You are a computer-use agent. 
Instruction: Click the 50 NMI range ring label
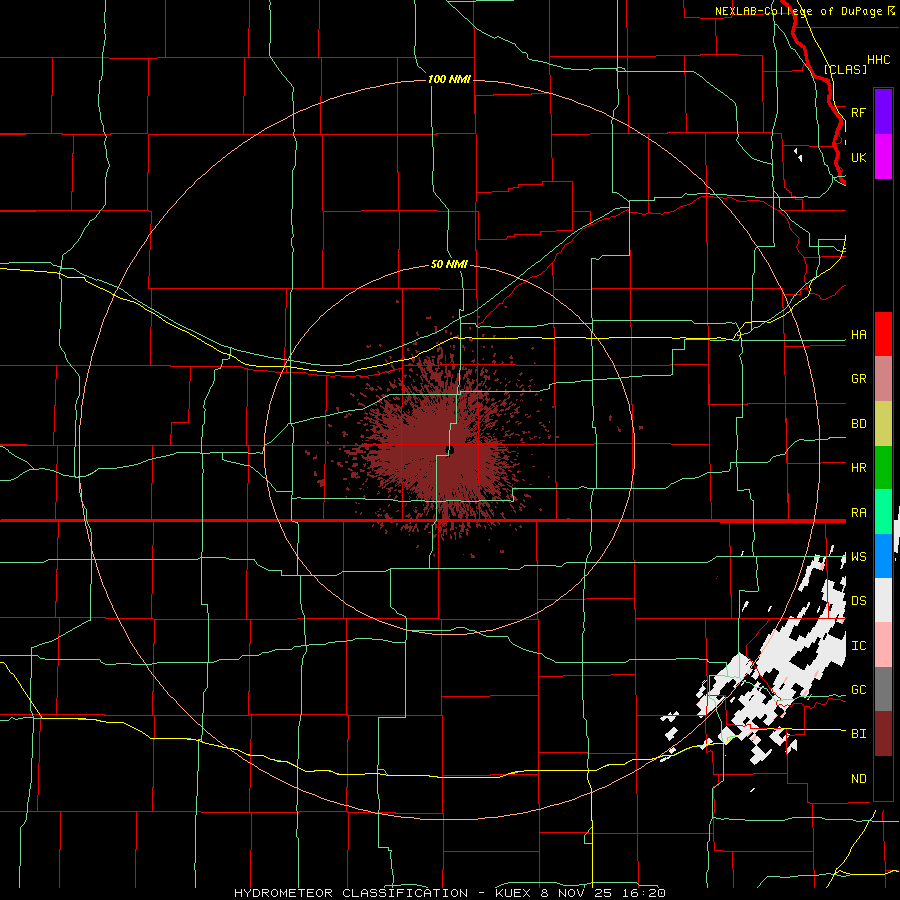click(x=449, y=265)
